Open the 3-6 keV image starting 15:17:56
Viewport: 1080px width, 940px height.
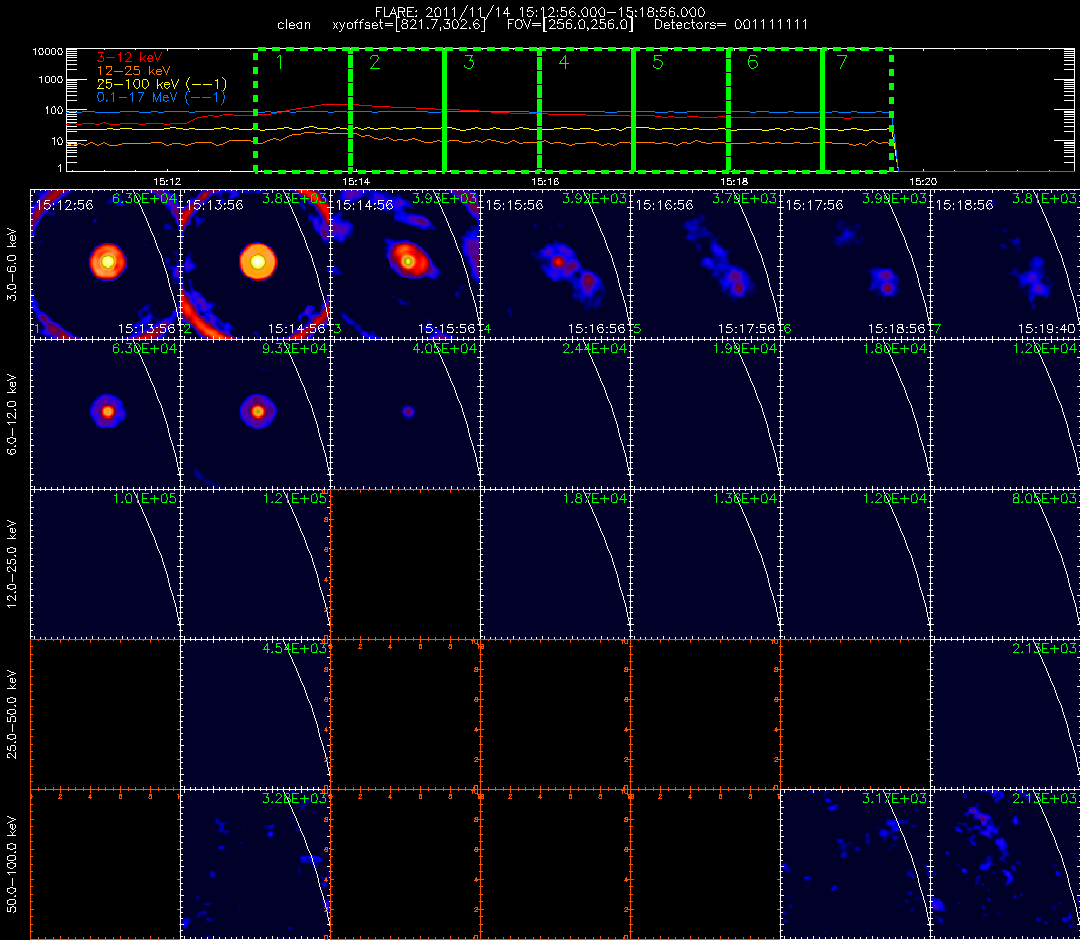coord(856,264)
